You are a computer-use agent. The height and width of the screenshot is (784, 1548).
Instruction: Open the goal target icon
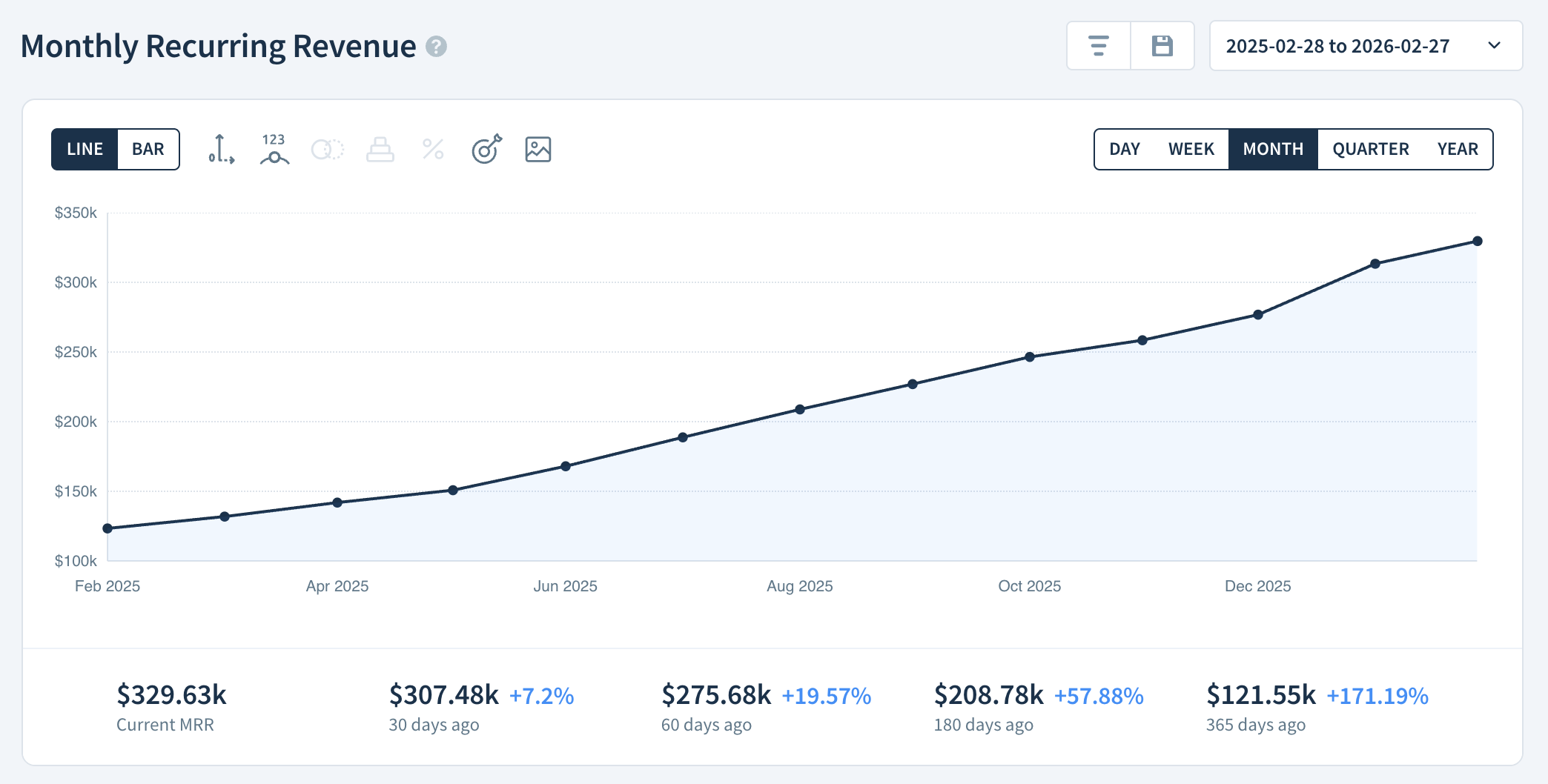coord(486,148)
